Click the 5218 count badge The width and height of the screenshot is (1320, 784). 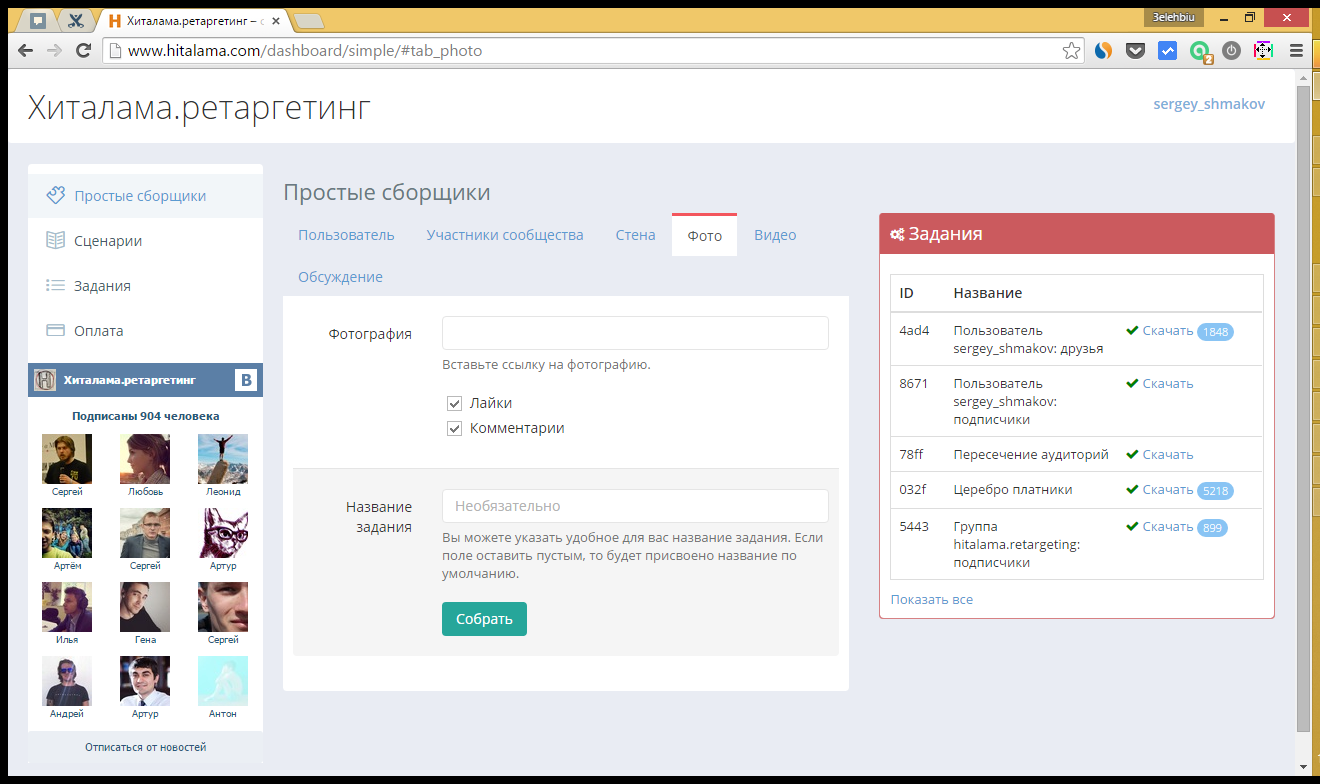coord(1215,491)
